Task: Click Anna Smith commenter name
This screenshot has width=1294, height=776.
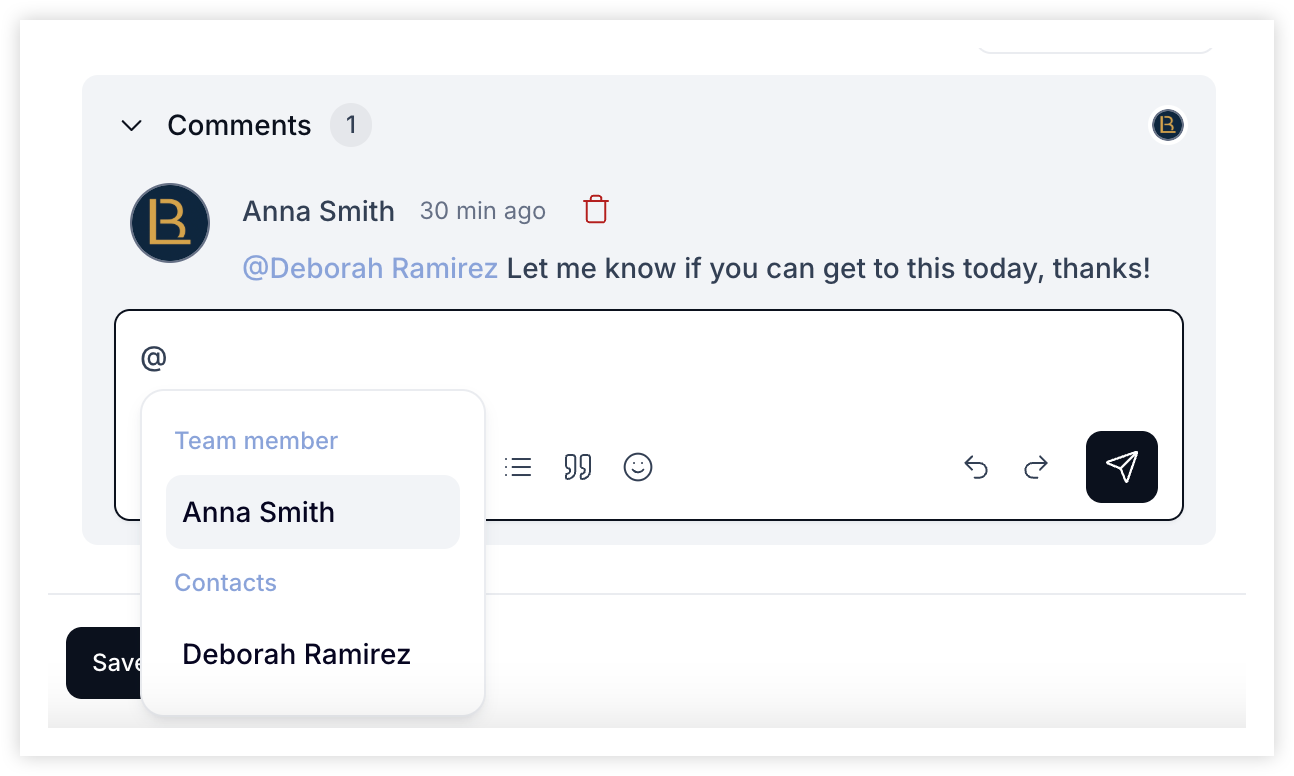Action: point(319,211)
